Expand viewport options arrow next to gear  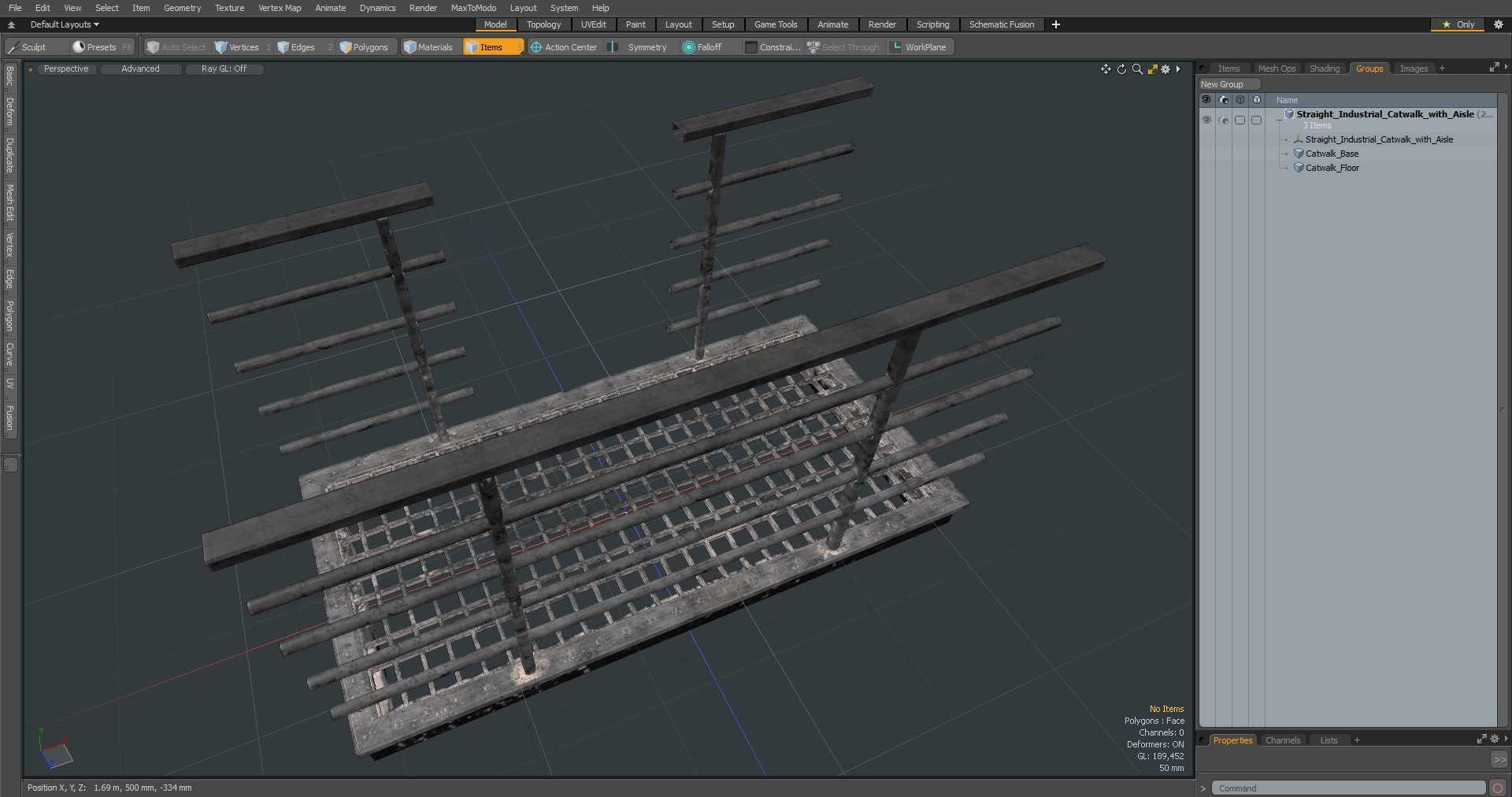coord(1178,69)
